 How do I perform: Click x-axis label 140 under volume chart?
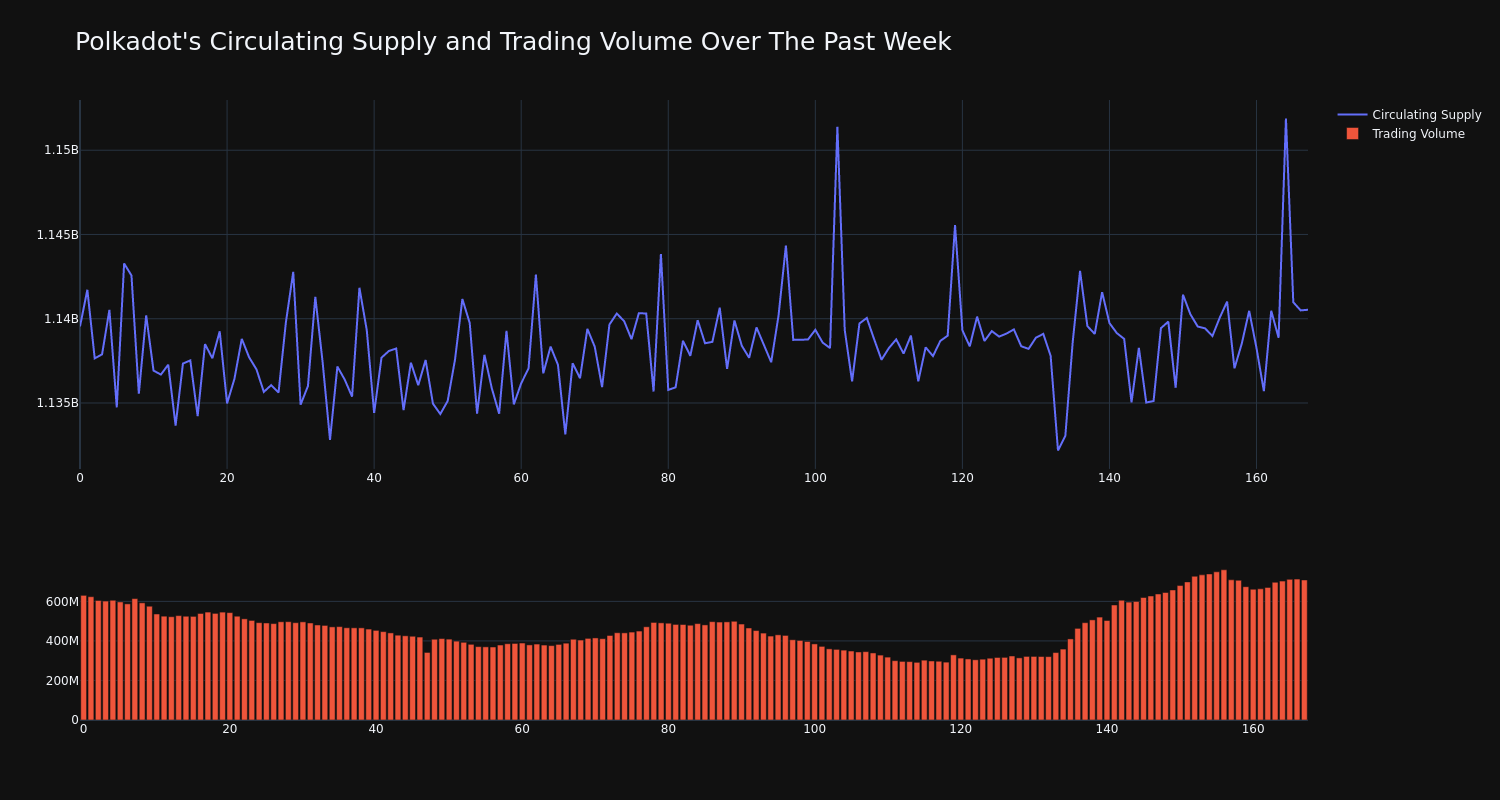[x=1107, y=729]
